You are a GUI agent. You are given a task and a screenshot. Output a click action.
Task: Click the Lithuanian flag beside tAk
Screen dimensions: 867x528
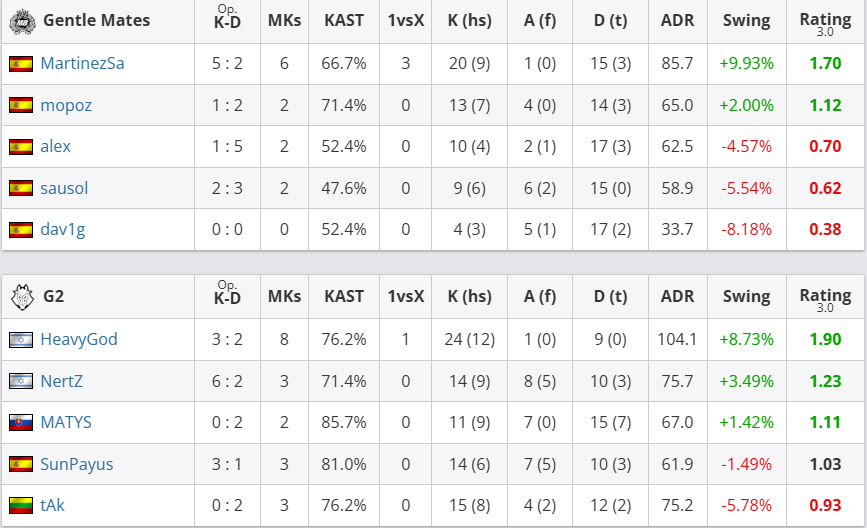(x=20, y=505)
